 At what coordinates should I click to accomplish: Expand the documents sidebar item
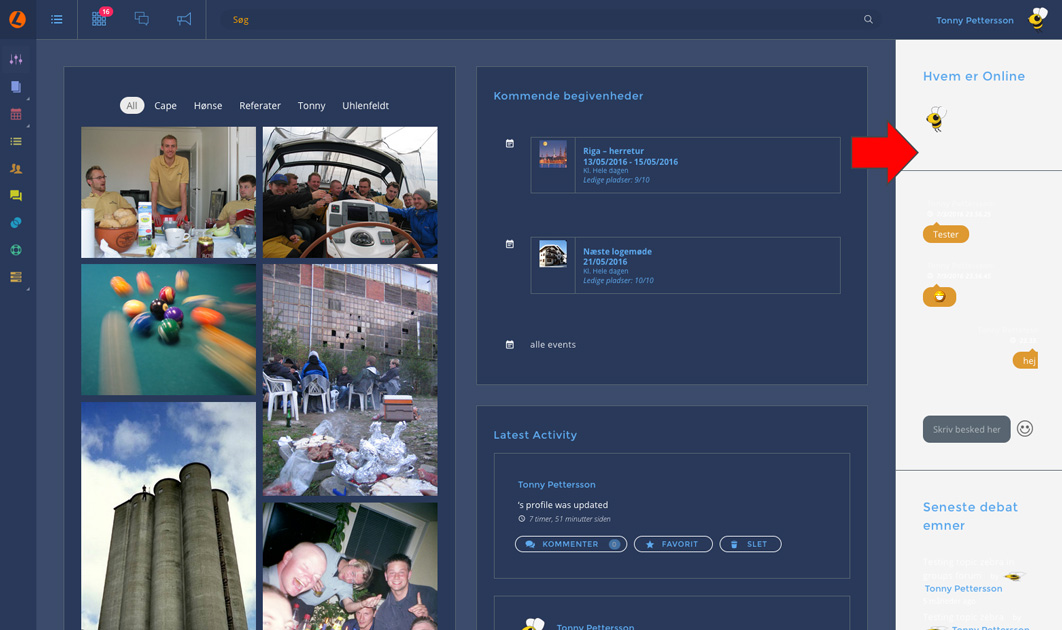coord(16,87)
